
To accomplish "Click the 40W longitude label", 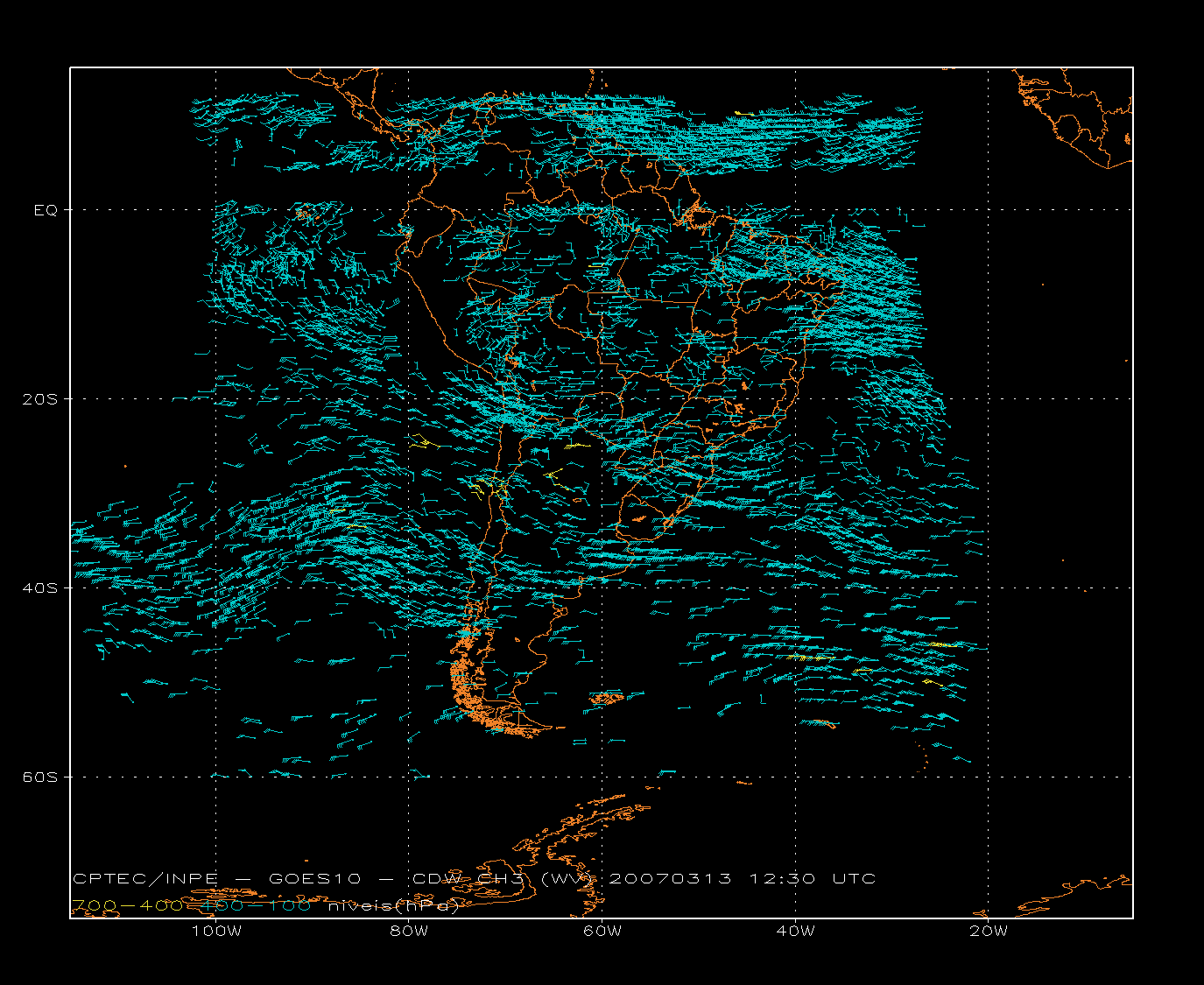I will [796, 931].
